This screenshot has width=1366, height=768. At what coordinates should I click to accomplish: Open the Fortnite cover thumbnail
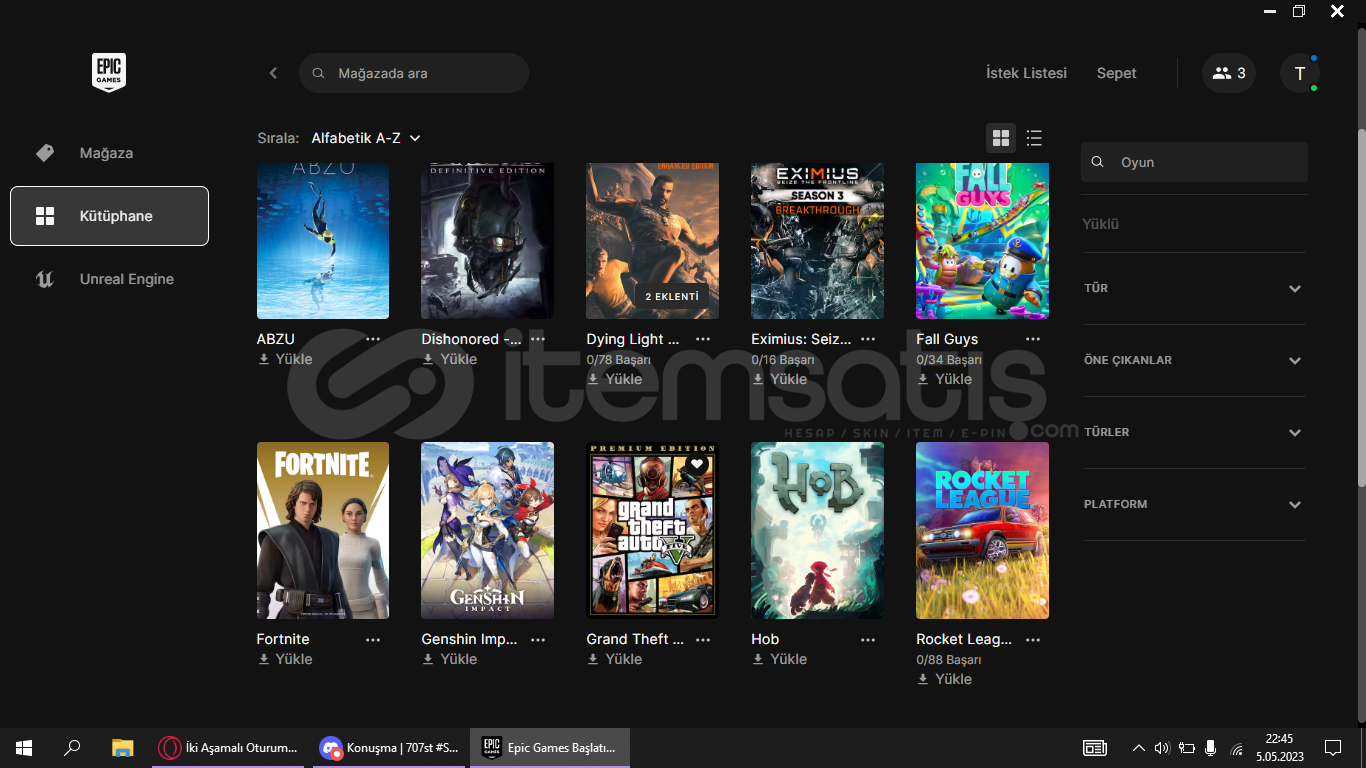323,531
